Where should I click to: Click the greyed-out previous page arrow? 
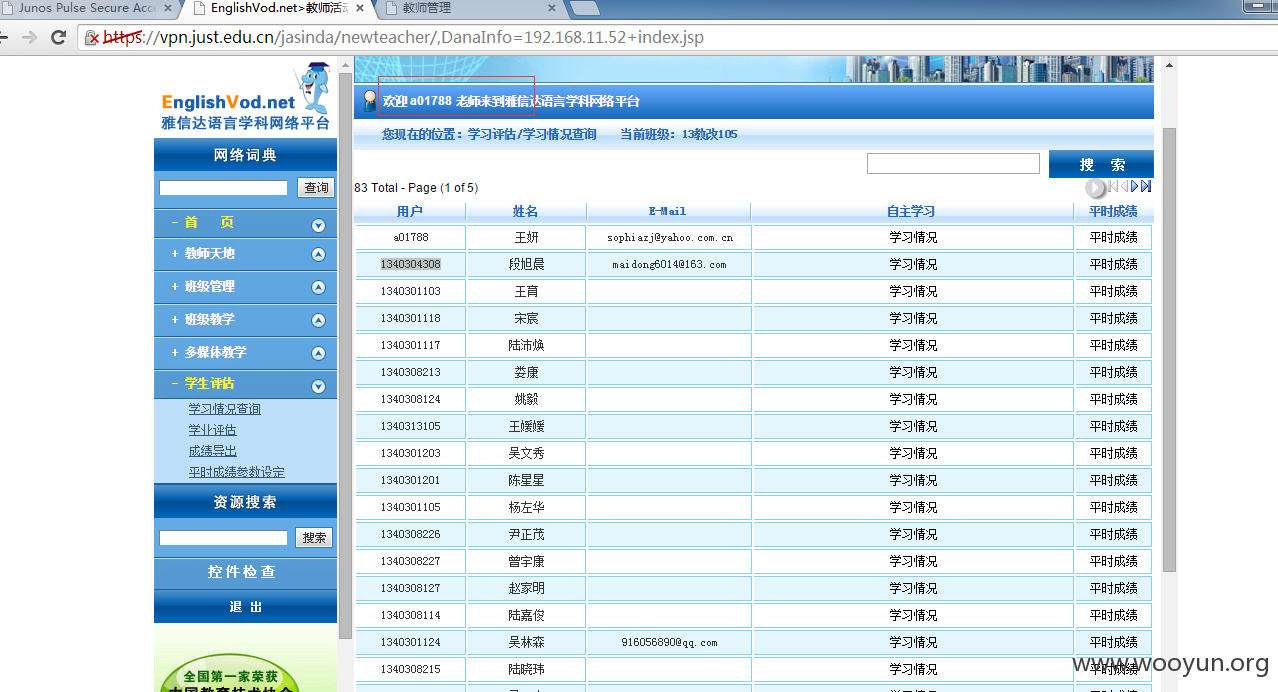click(1124, 186)
